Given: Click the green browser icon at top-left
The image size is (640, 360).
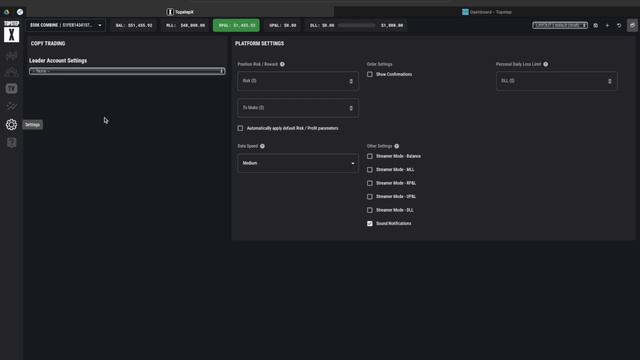Looking at the screenshot, I should click(7, 12).
